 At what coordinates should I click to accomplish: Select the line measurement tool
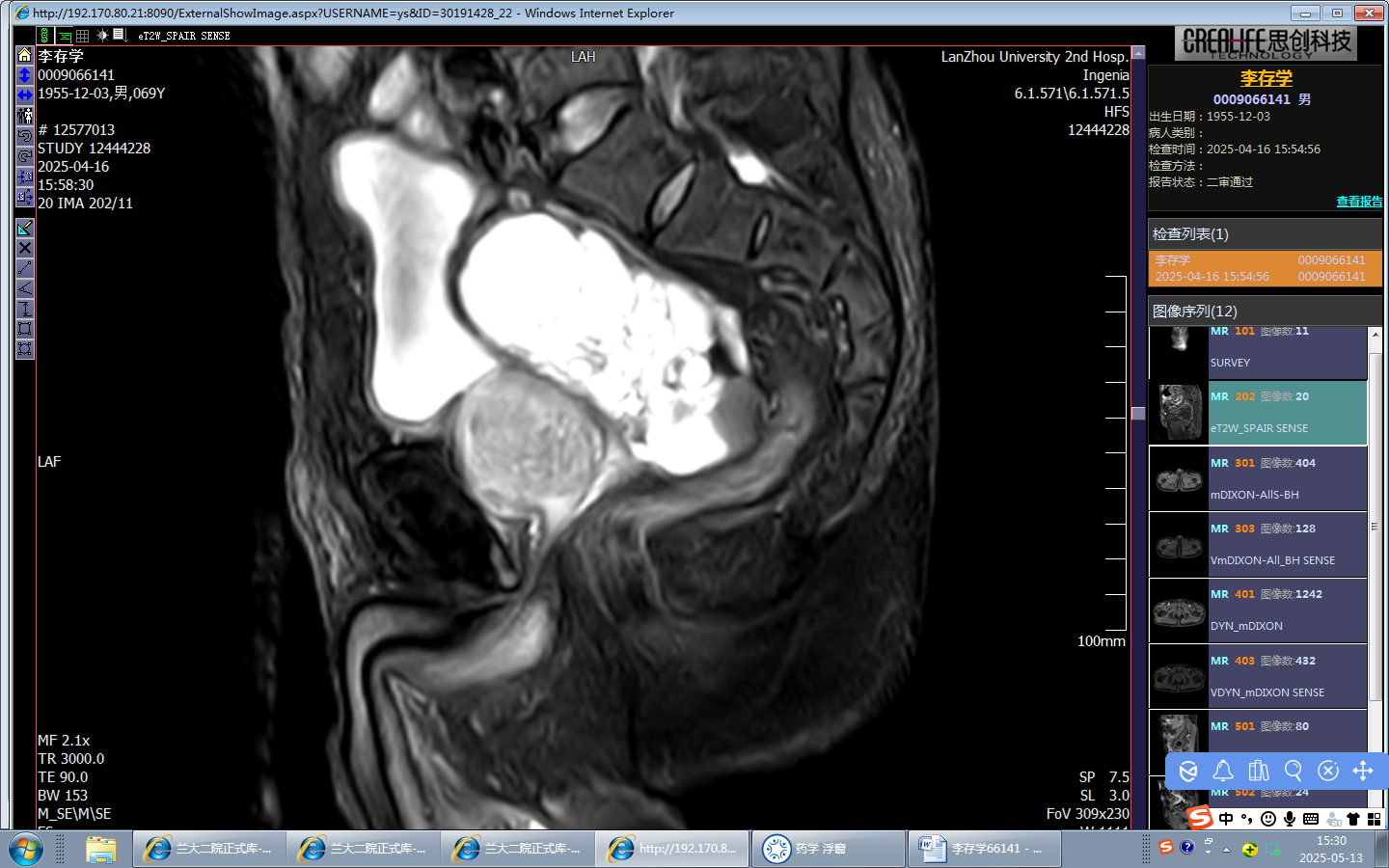tap(25, 268)
